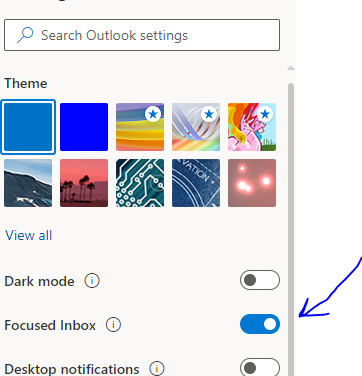
Task: Focus the Search Outlook settings field
Action: click(142, 35)
